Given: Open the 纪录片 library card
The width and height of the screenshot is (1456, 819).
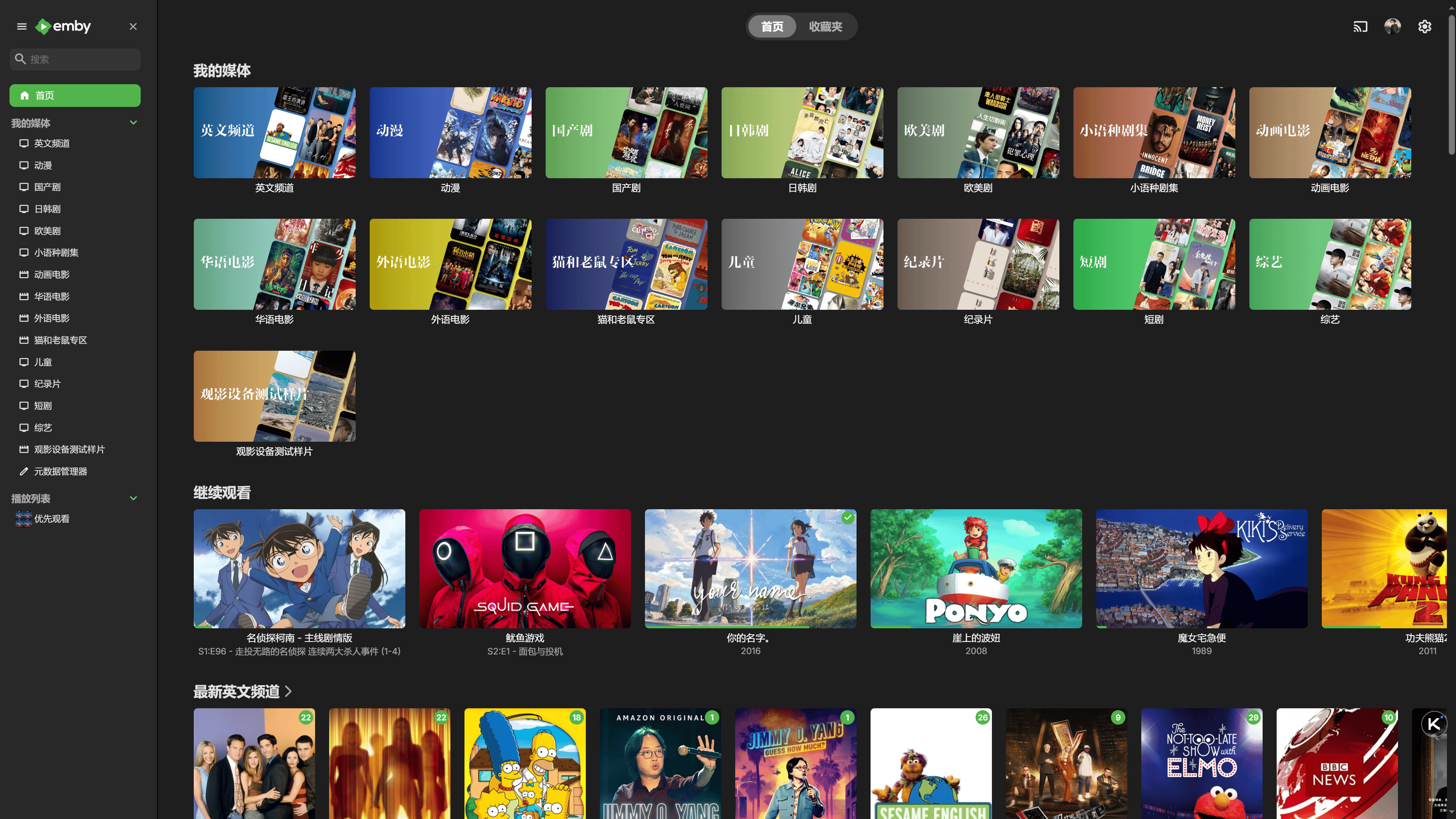Looking at the screenshot, I should coord(978,264).
